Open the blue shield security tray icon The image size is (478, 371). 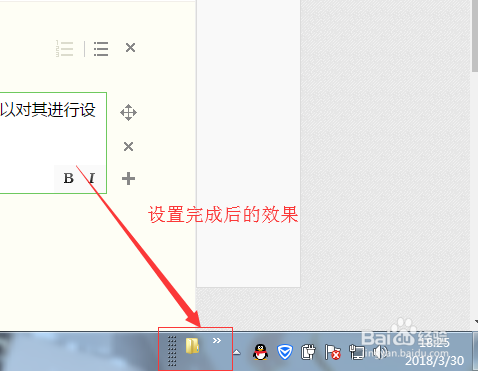[x=285, y=352]
